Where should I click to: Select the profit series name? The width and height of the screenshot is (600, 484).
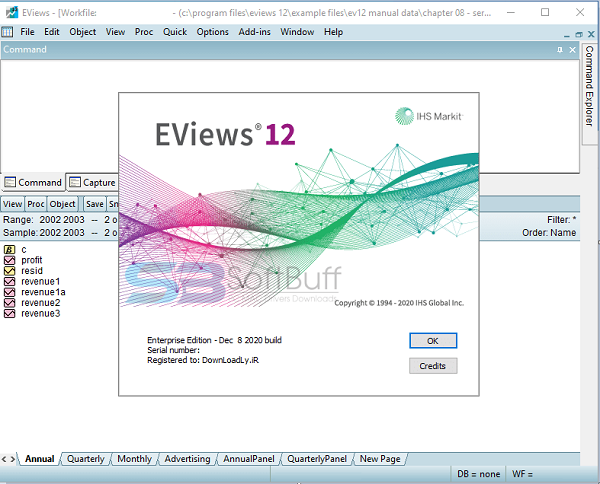[32, 260]
